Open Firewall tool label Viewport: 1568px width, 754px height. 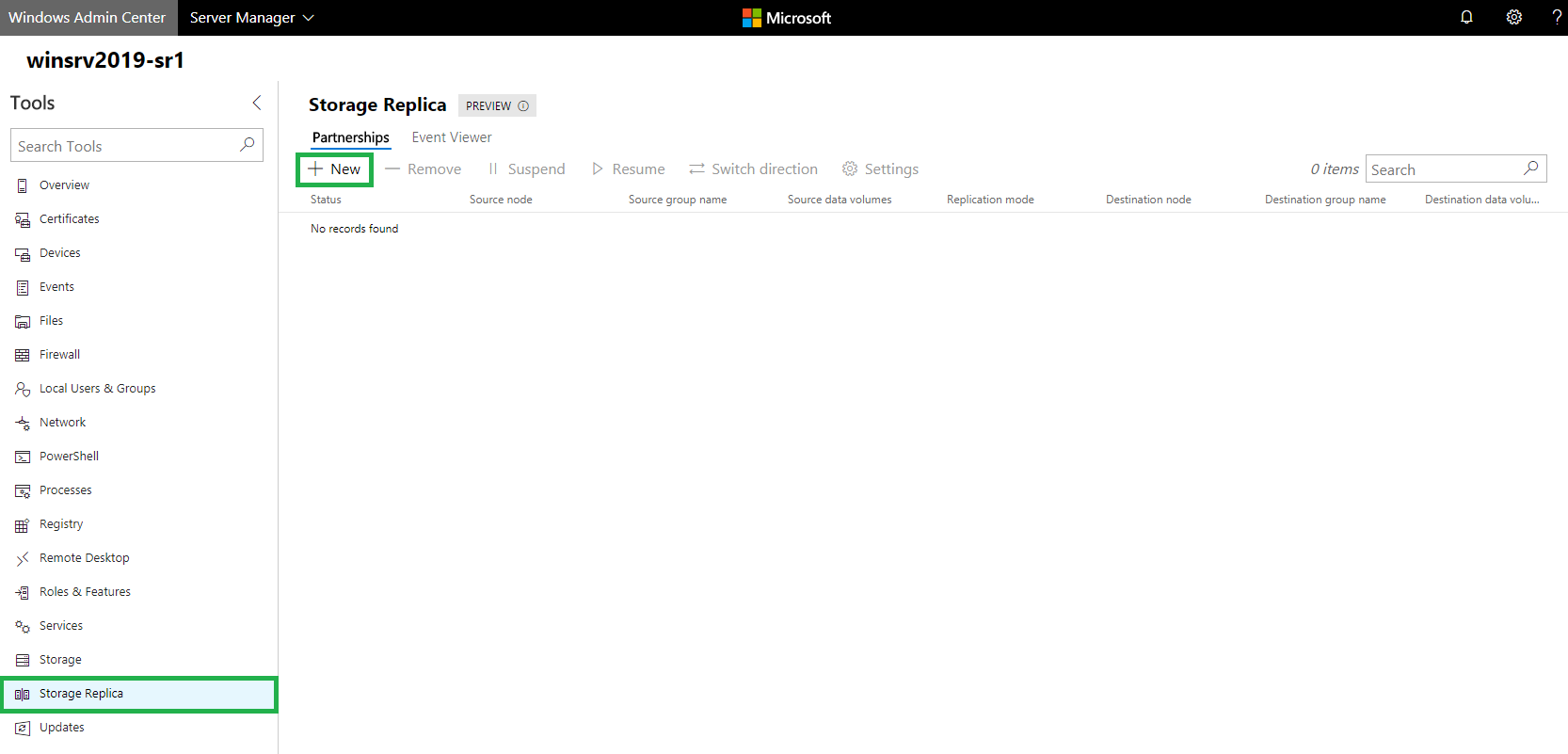point(60,355)
